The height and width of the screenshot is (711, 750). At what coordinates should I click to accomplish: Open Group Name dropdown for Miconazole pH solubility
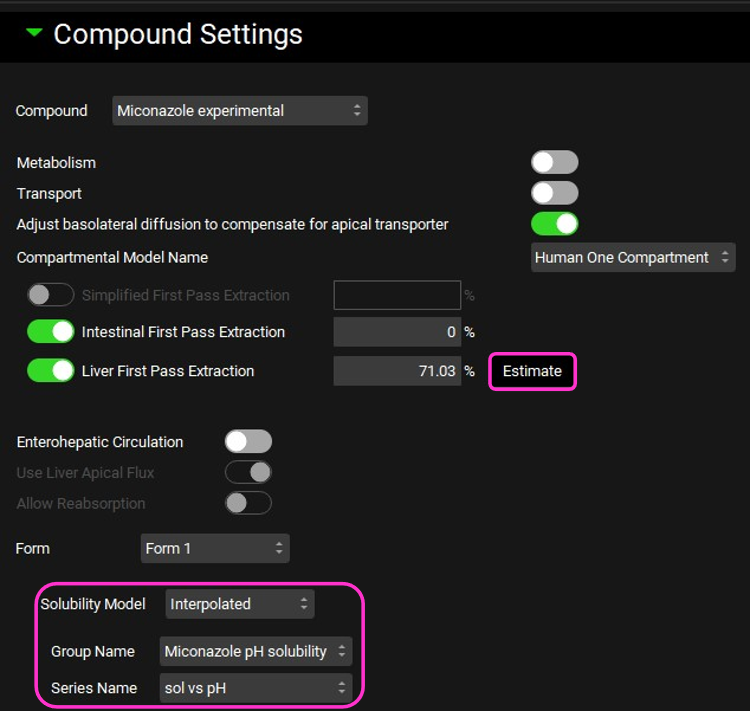[x=255, y=651]
